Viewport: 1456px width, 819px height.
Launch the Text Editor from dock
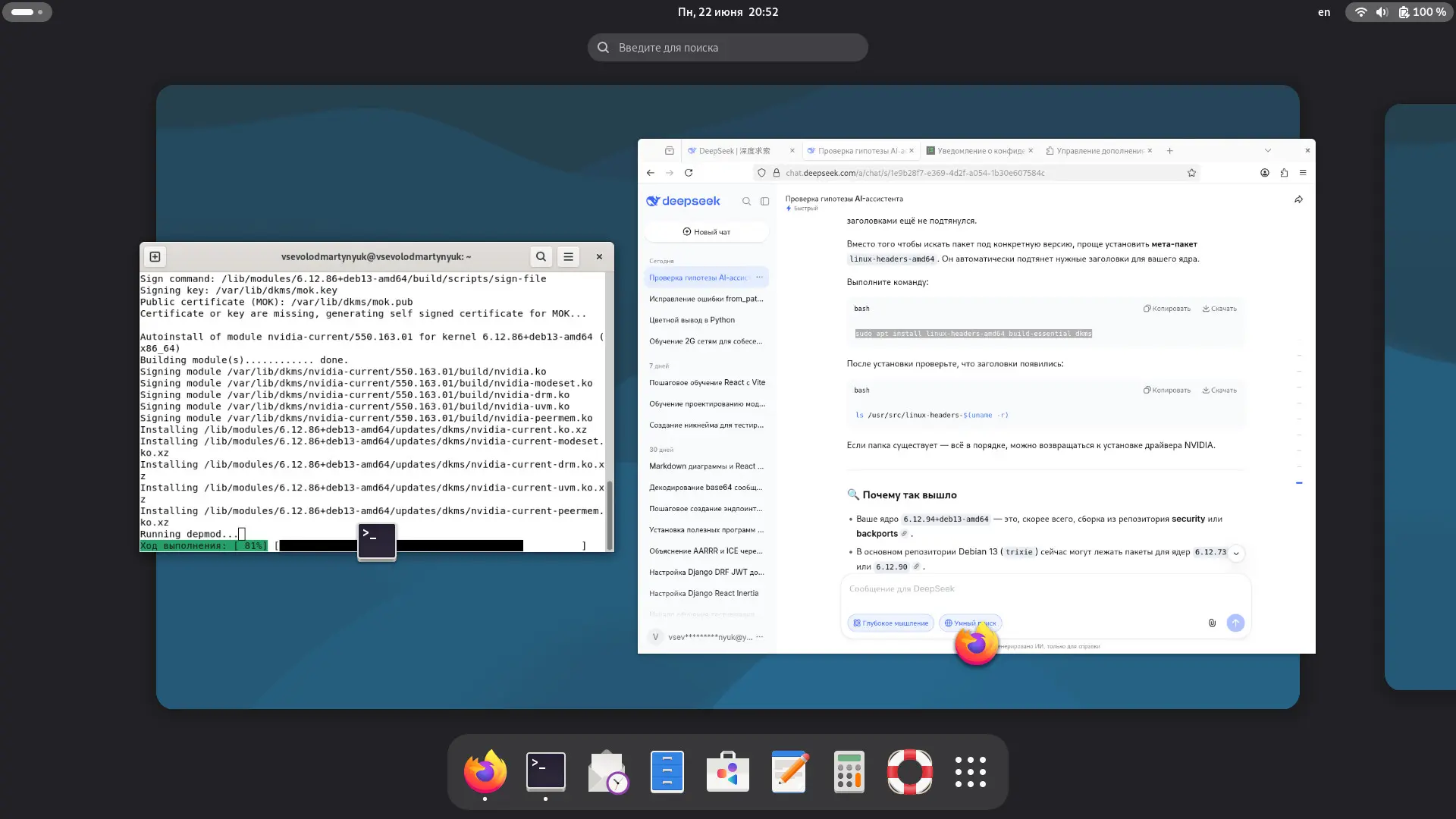click(789, 772)
